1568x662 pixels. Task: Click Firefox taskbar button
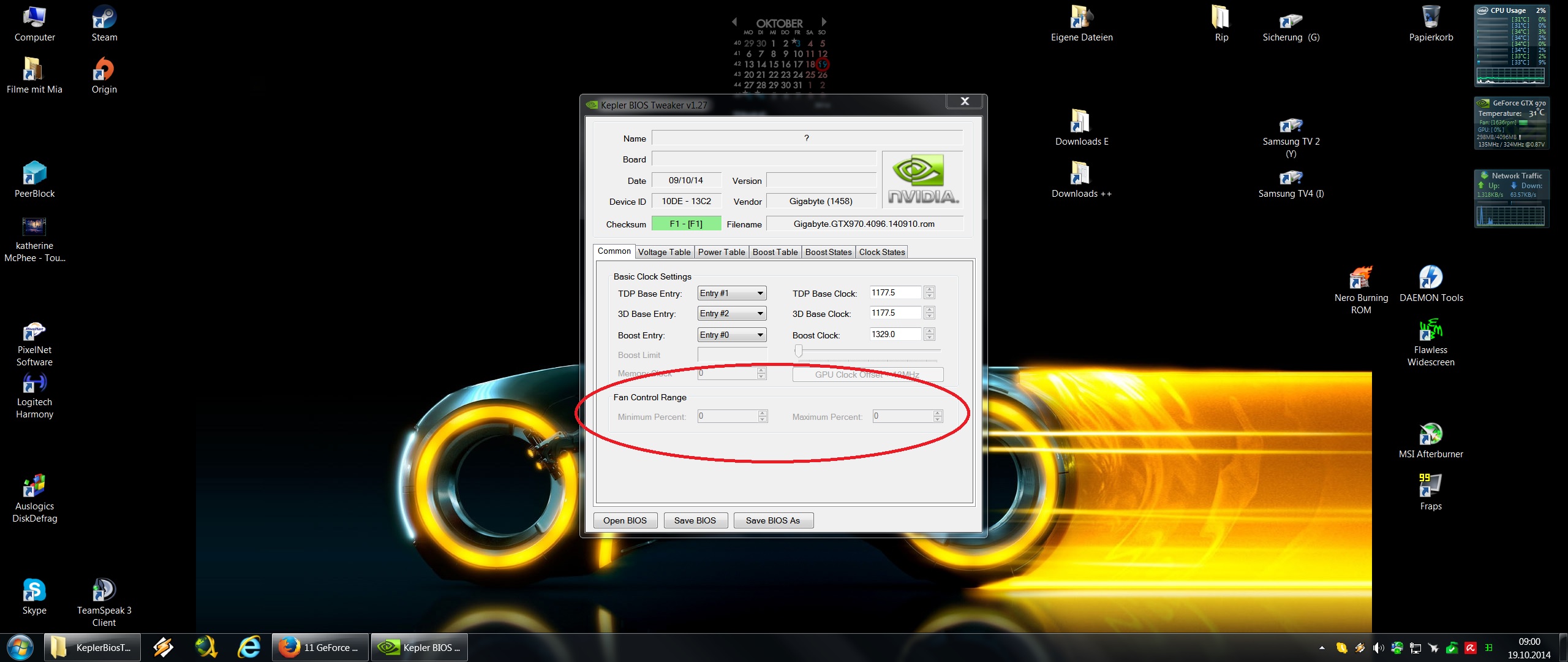pyautogui.click(x=320, y=647)
